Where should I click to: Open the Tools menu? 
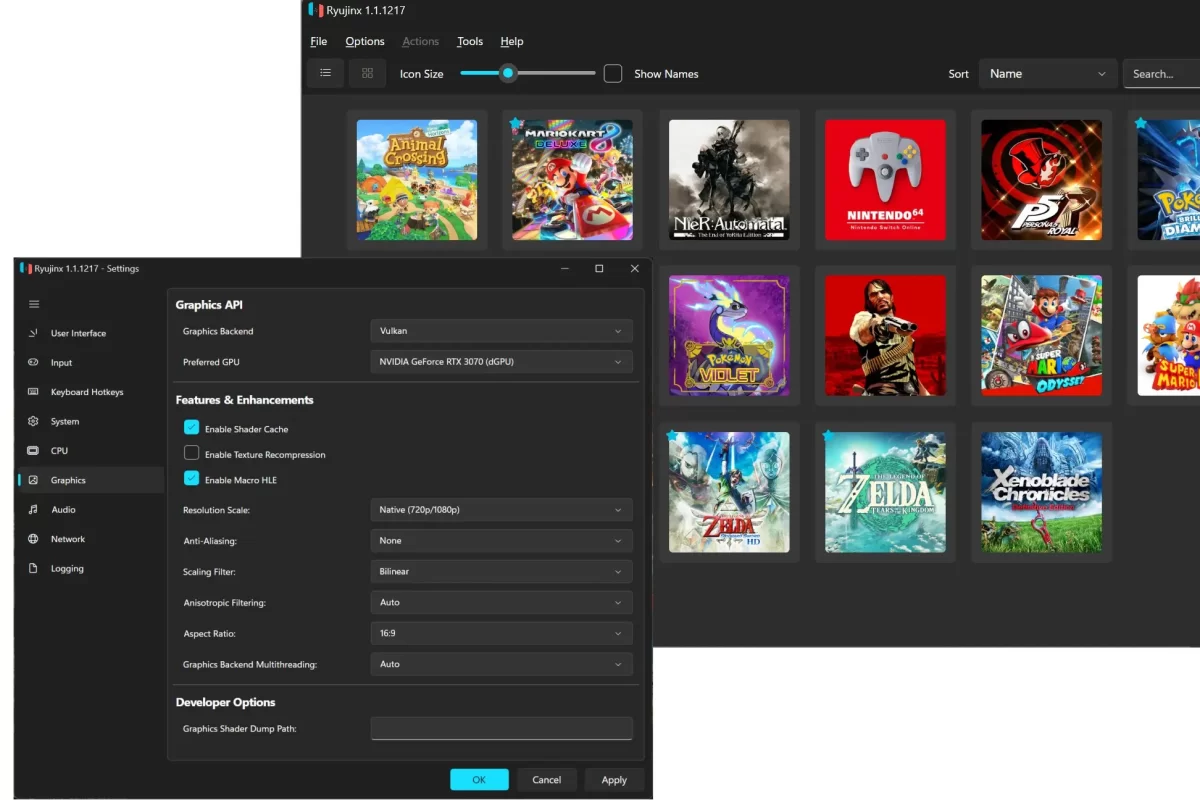(470, 42)
